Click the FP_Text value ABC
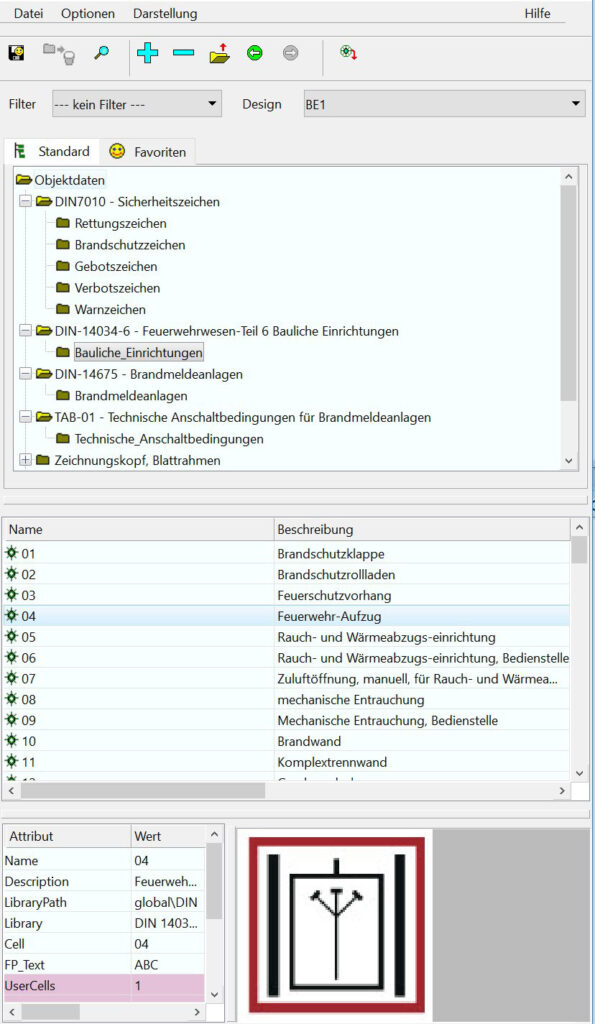The image size is (595, 1024). point(146,965)
